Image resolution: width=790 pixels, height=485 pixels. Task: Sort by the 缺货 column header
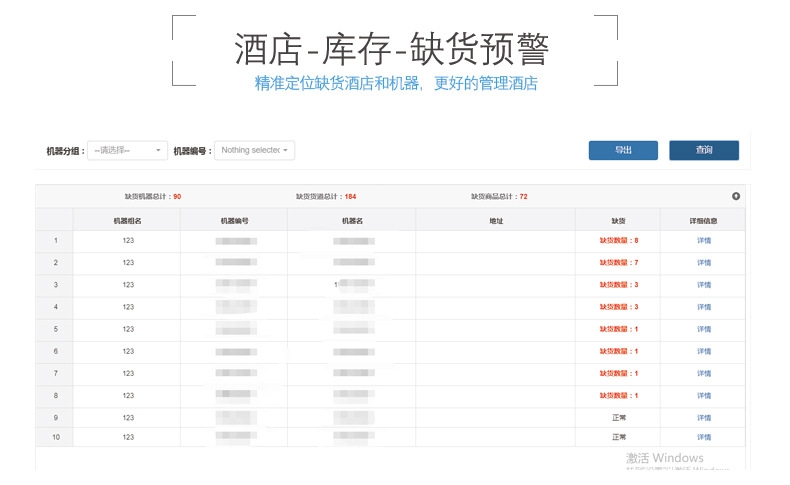(x=618, y=221)
